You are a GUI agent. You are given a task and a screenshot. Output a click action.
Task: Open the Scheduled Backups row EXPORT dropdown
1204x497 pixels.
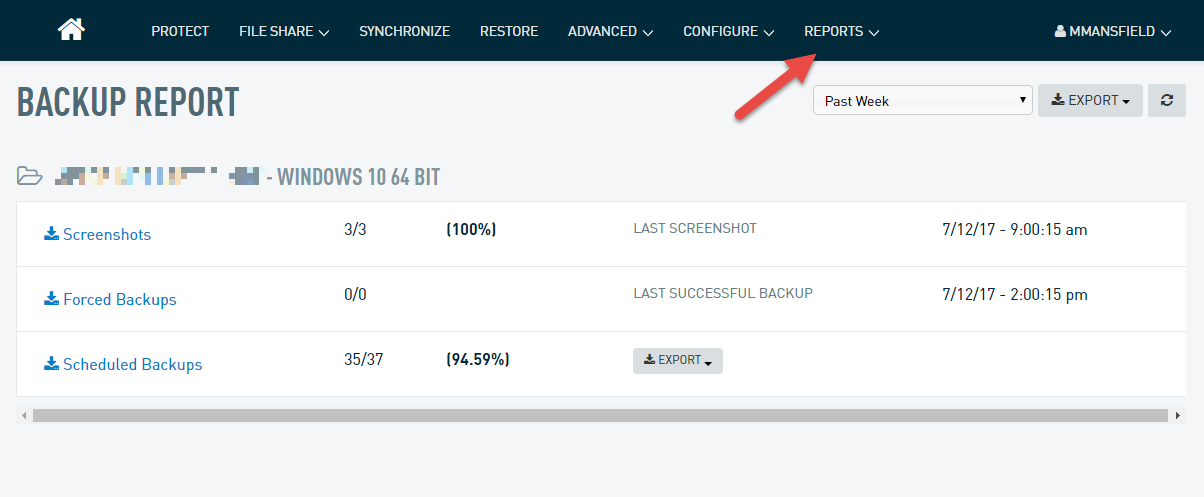tap(677, 360)
